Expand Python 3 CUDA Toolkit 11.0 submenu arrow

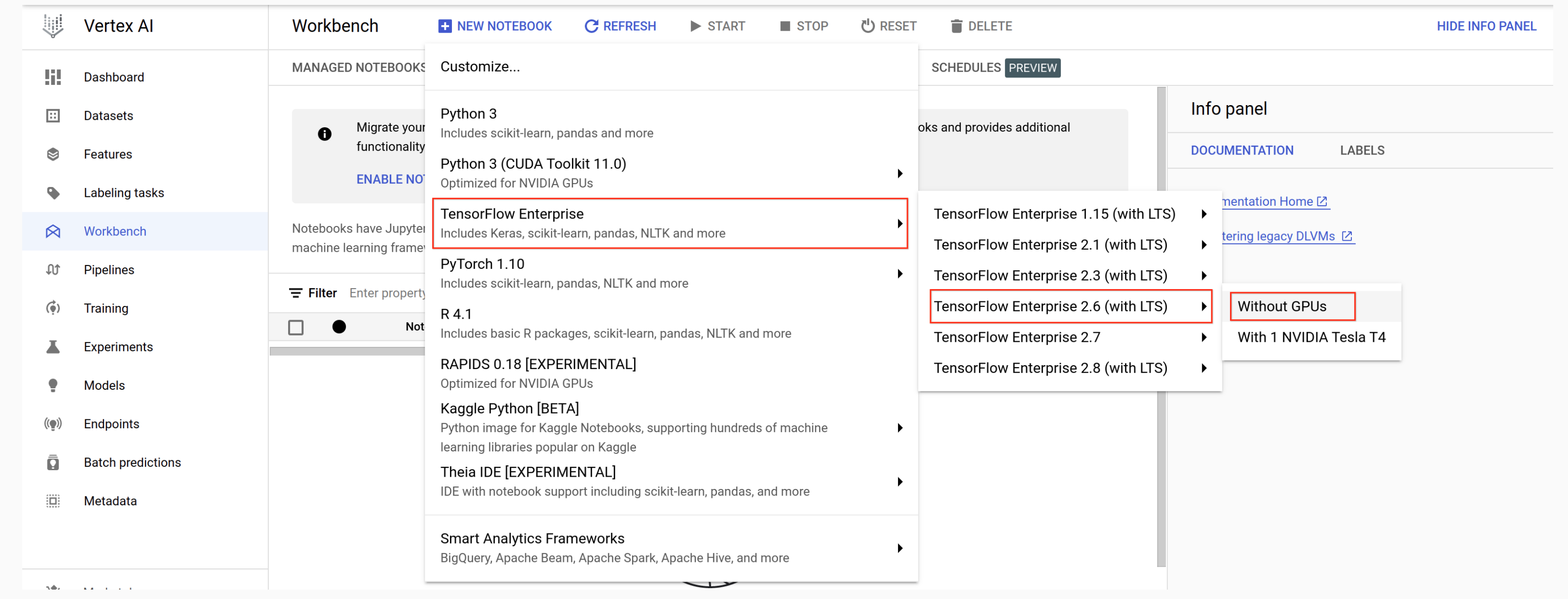[x=899, y=174]
